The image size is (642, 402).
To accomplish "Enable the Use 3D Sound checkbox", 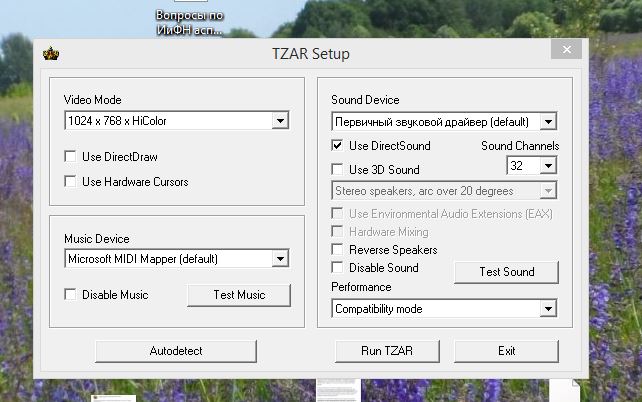I will 338,170.
